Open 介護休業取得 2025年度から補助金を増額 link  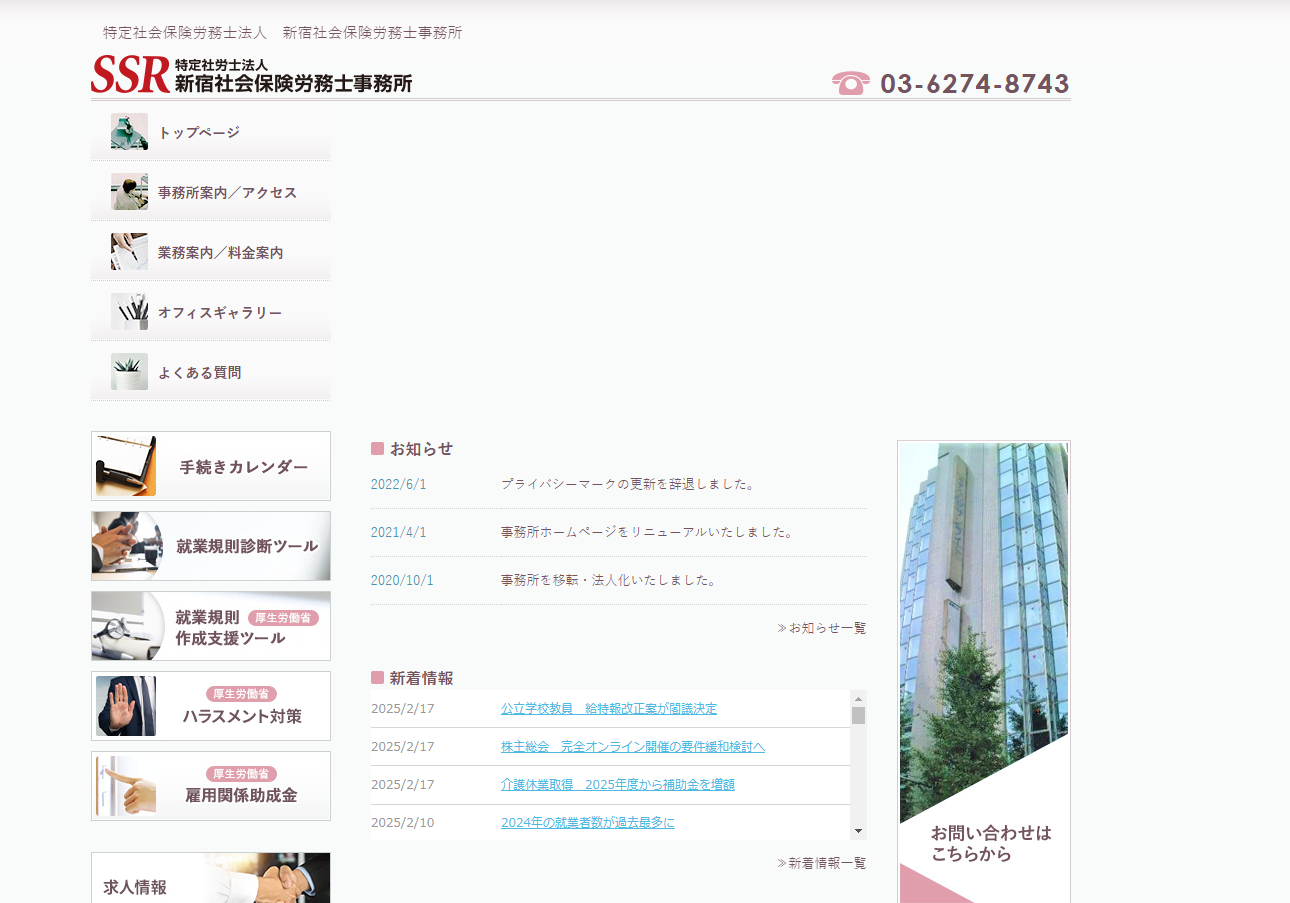click(618, 785)
